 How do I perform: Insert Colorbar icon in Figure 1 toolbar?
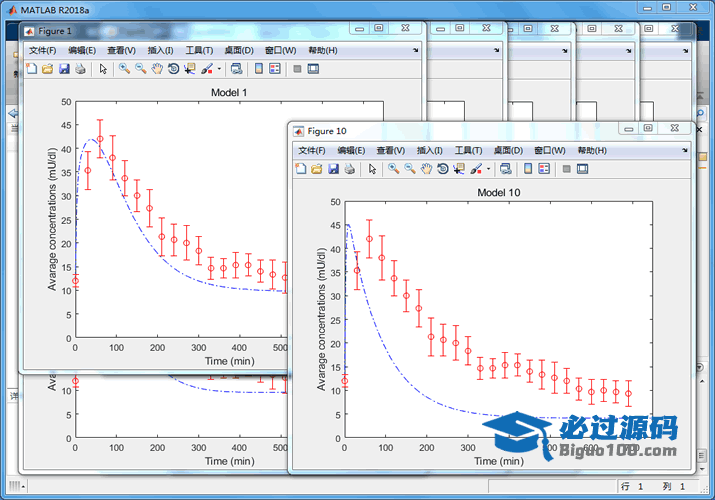pos(259,69)
